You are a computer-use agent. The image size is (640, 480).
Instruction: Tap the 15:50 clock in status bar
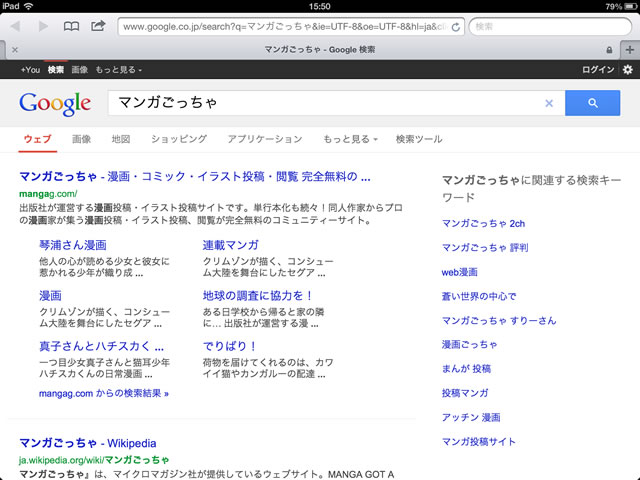[320, 6]
